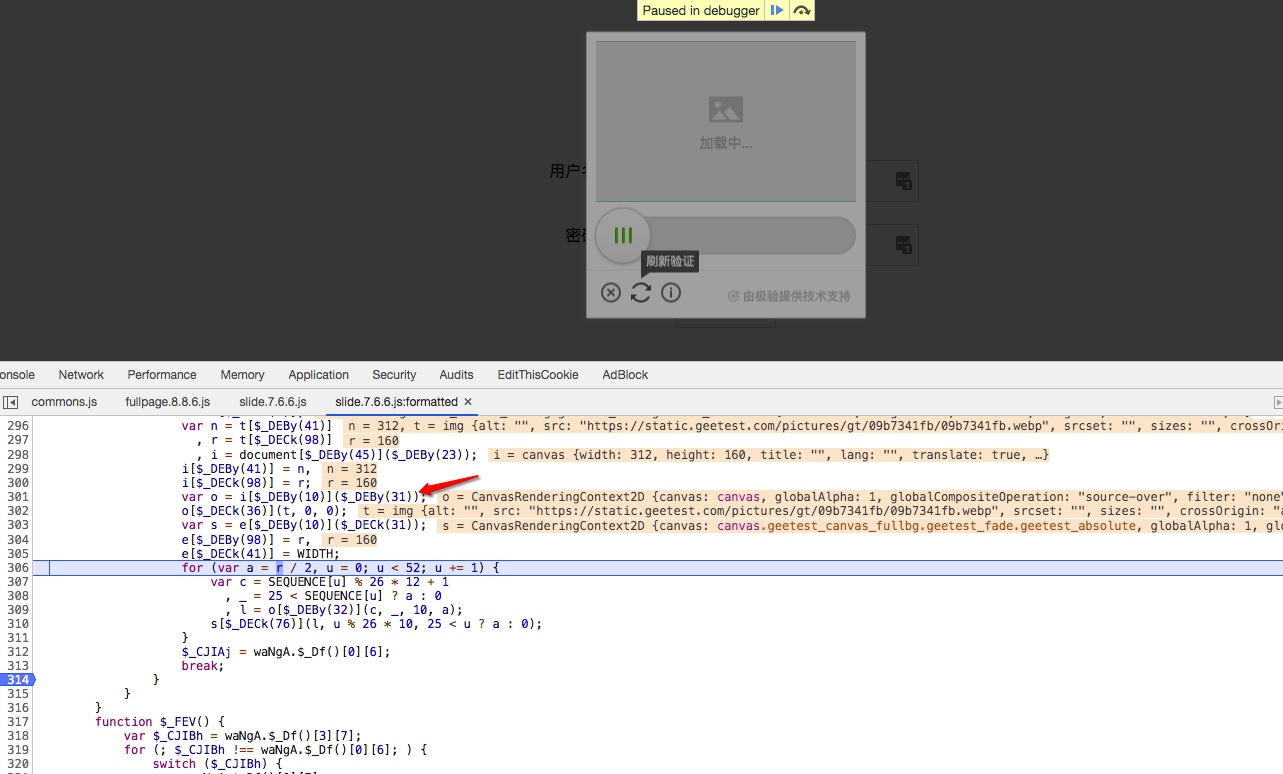Click the password manager icon in username field

[x=903, y=181]
